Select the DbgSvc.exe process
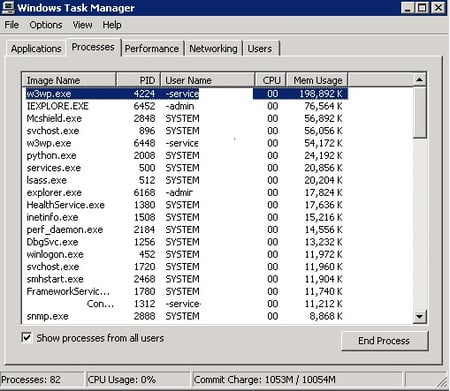Viewport: 450px width, 391px height. (187, 242)
